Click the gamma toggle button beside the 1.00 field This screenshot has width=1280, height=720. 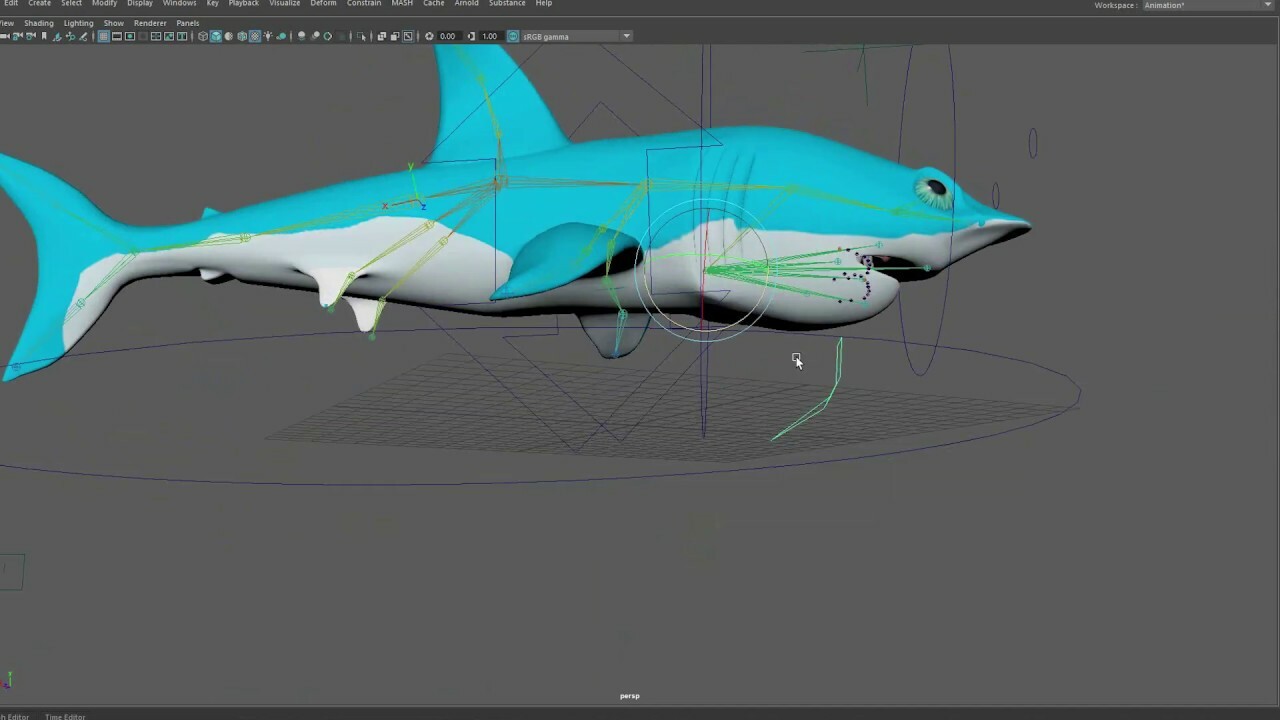click(x=471, y=36)
